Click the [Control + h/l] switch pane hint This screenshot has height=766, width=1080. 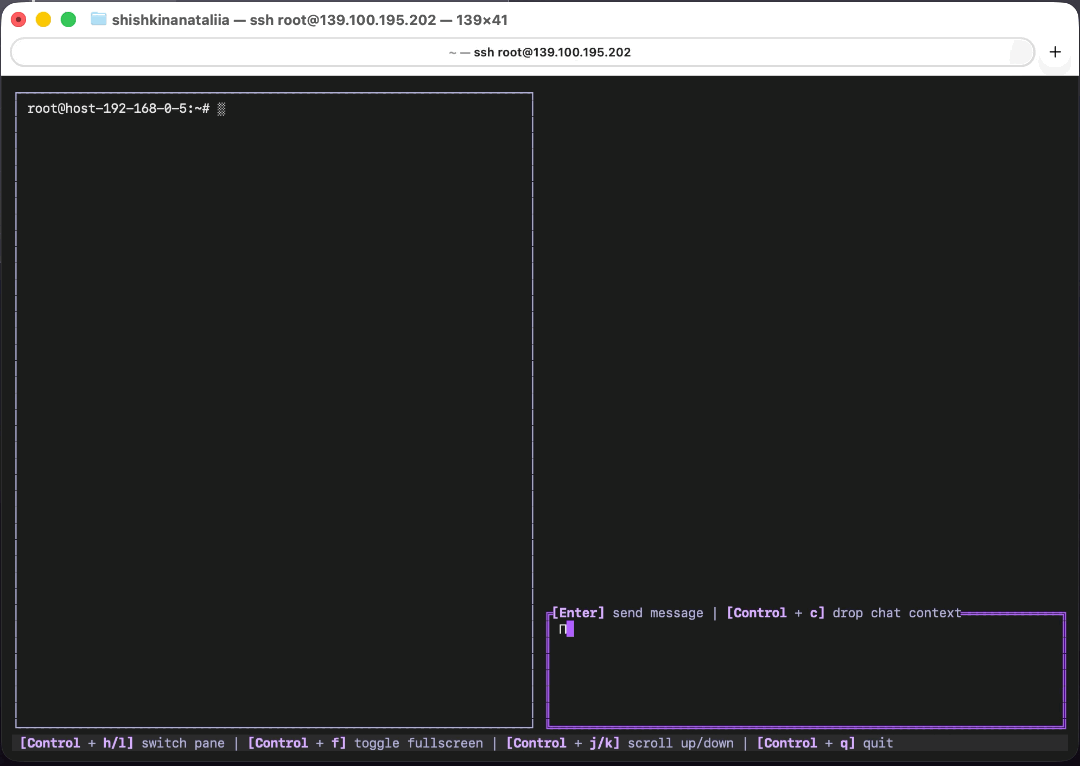tap(123, 743)
